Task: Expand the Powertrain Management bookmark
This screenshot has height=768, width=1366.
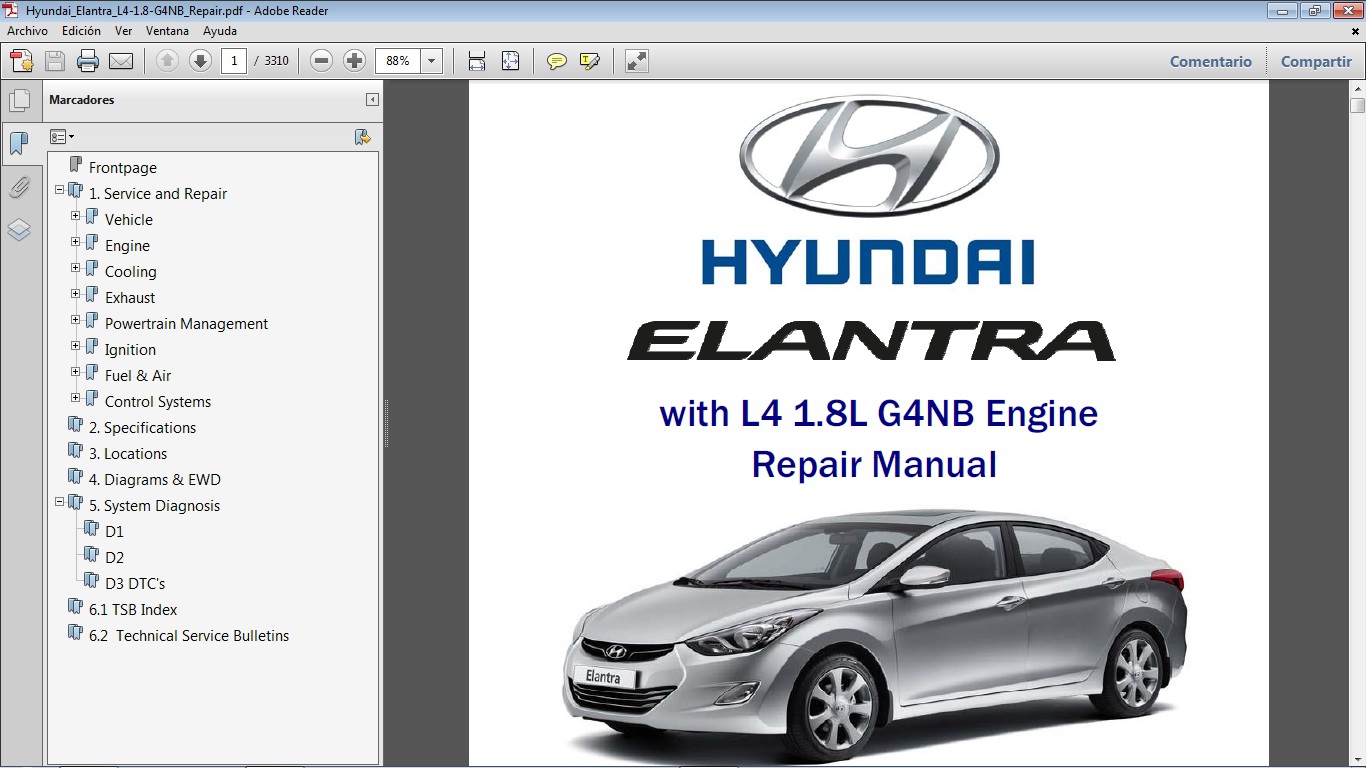Action: [x=75, y=319]
